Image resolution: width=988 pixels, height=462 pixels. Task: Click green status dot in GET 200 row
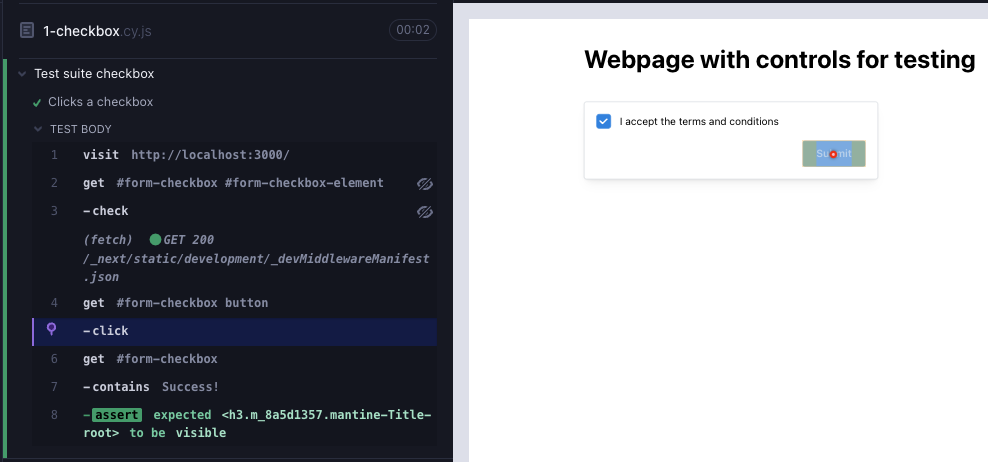pos(155,240)
